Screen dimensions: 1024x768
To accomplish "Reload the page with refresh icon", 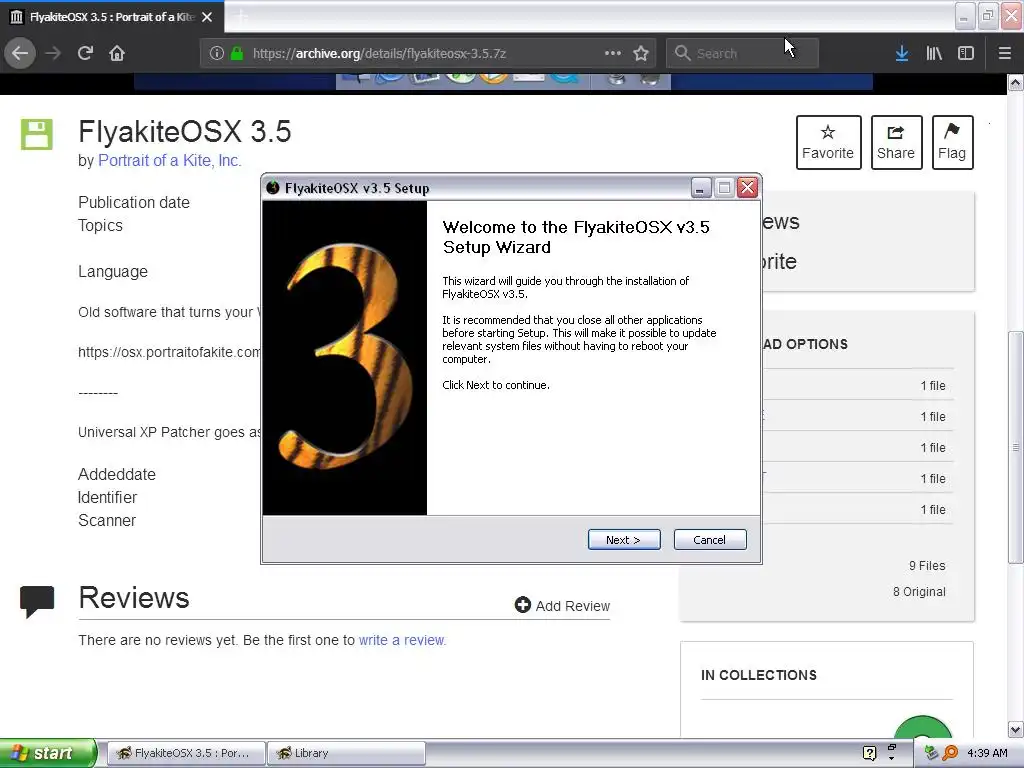I will 85,53.
